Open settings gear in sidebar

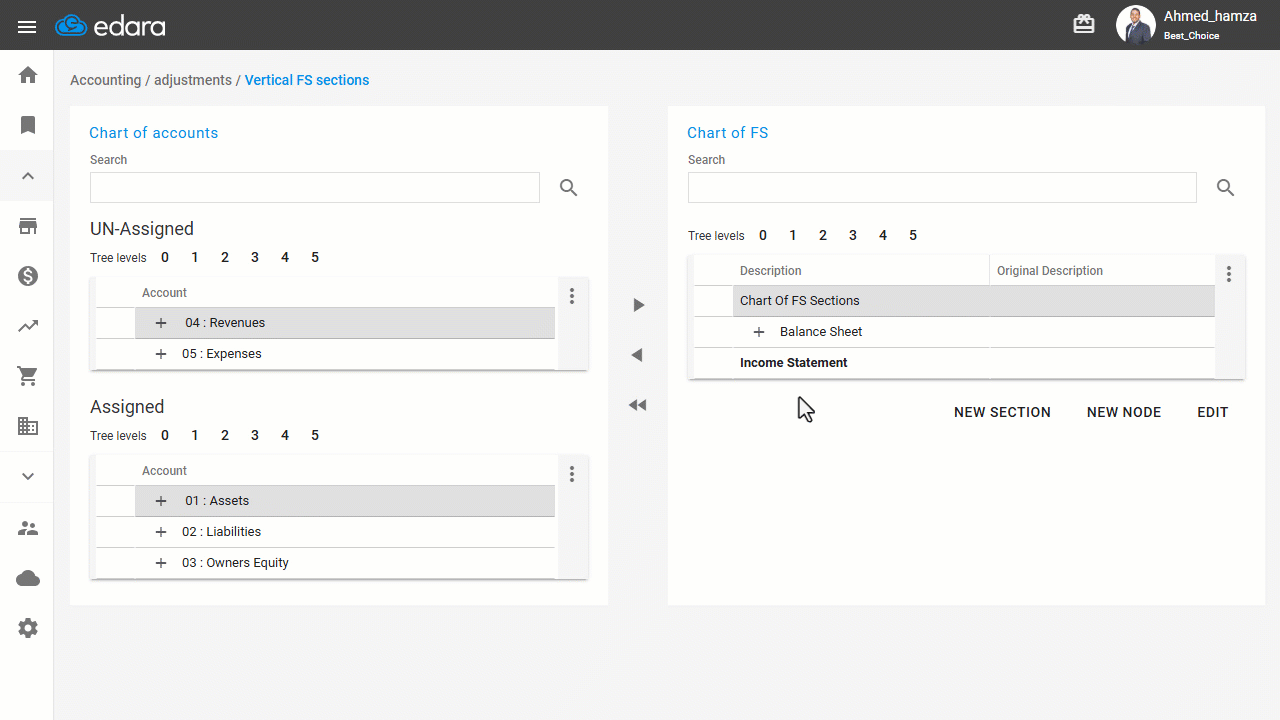coord(28,628)
